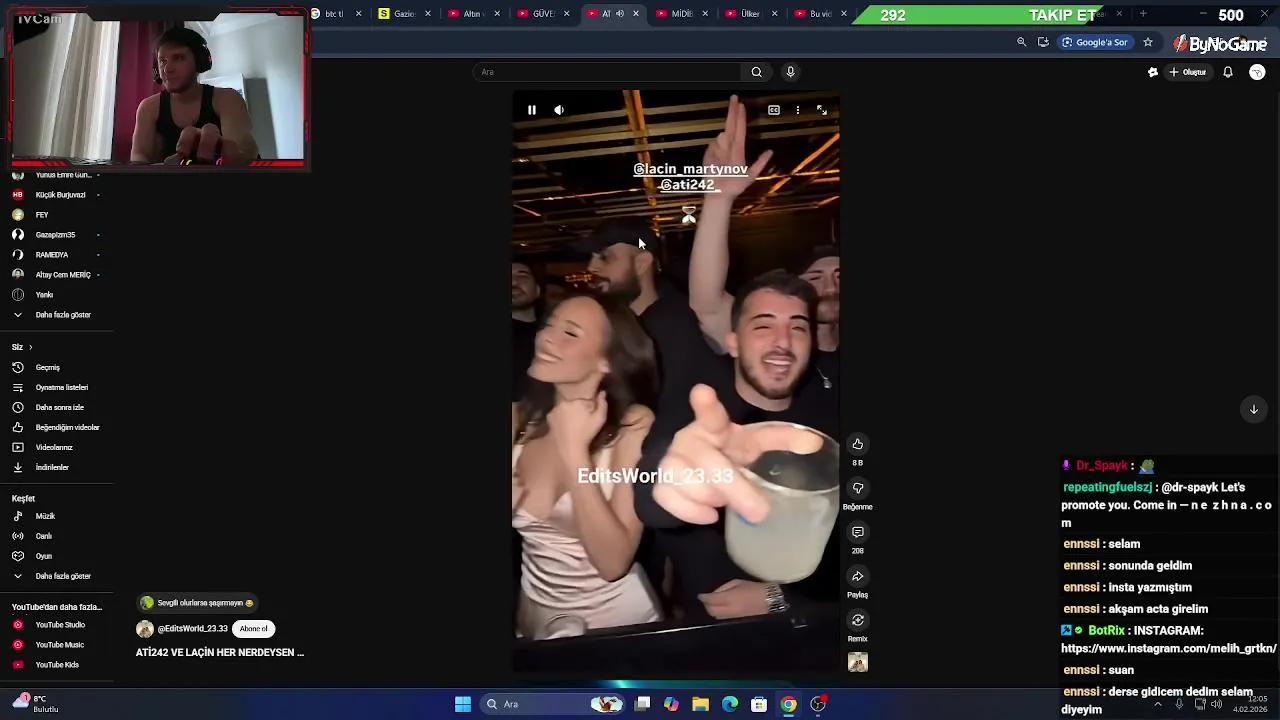Open the sound thumbnail below Remix
The width and height of the screenshot is (1280, 720).
click(x=857, y=662)
